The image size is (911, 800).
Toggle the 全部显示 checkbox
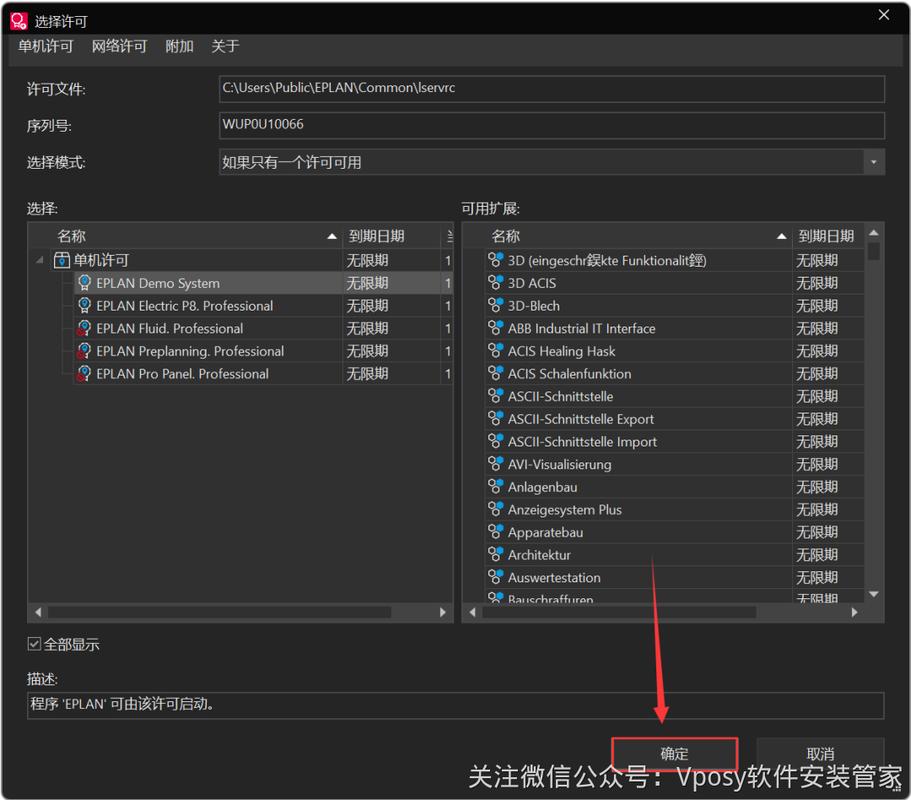point(34,644)
